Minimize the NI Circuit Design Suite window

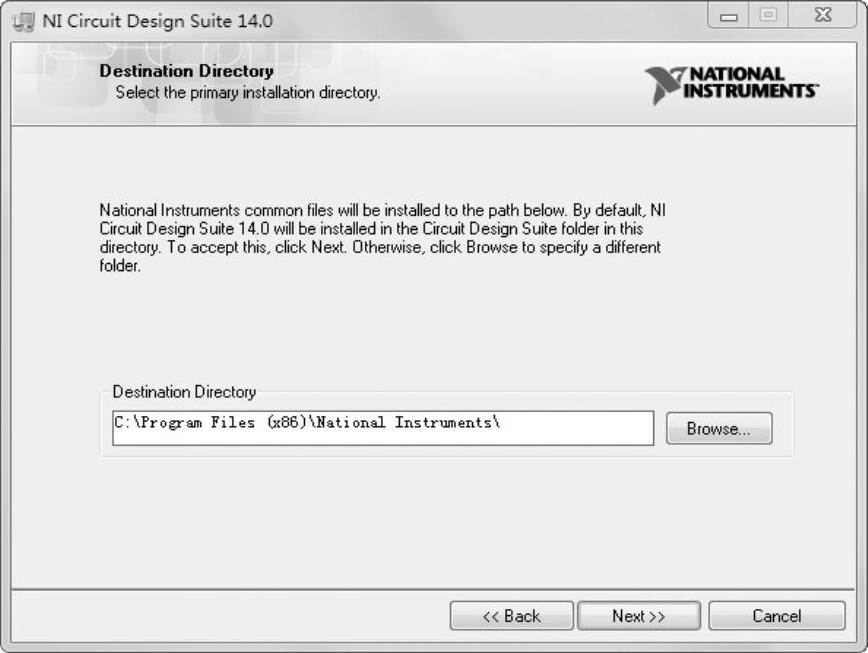pyautogui.click(x=728, y=16)
